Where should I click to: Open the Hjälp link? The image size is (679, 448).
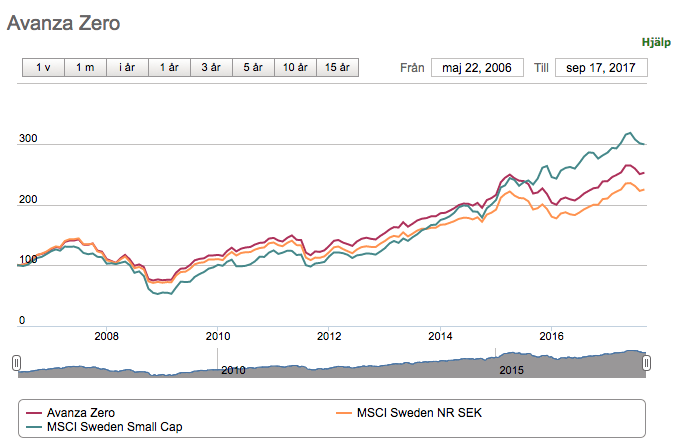pos(656,42)
